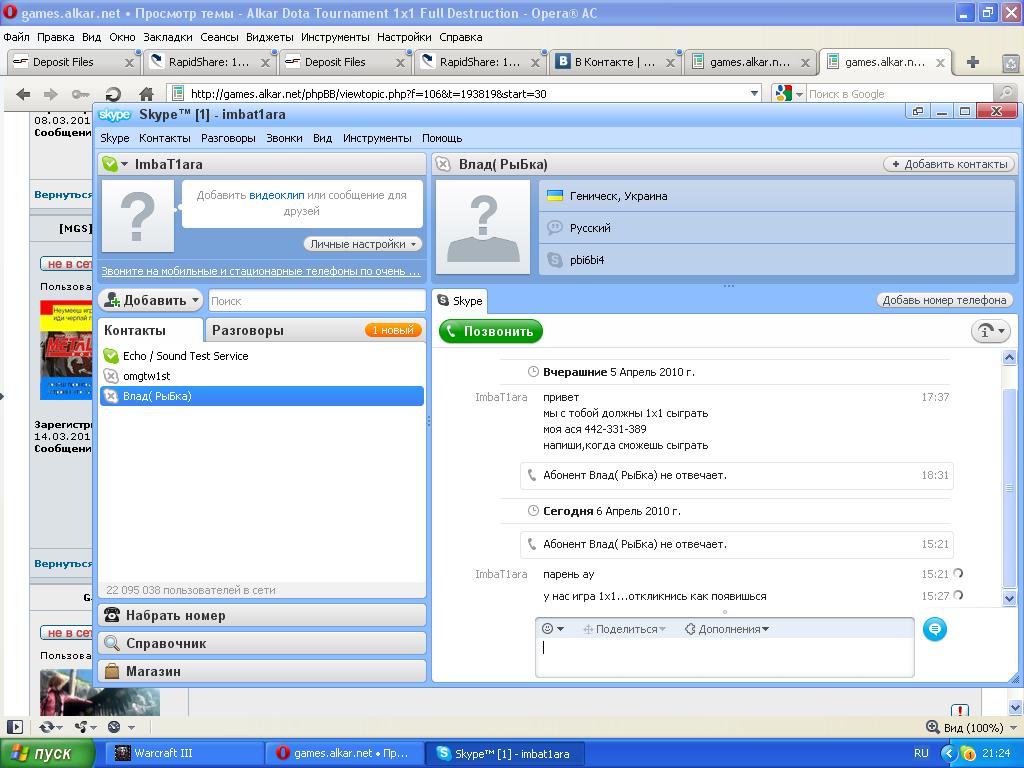Click Skype tab in conversation pane

[460, 300]
